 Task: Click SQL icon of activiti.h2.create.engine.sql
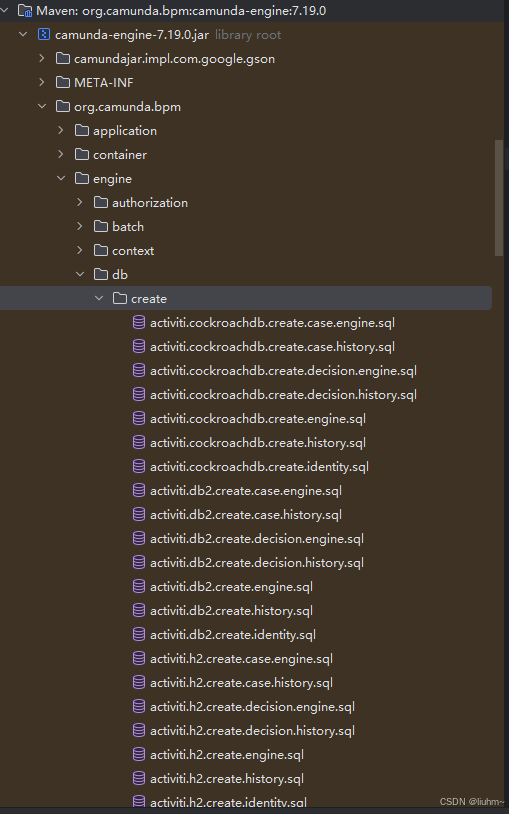(x=139, y=754)
